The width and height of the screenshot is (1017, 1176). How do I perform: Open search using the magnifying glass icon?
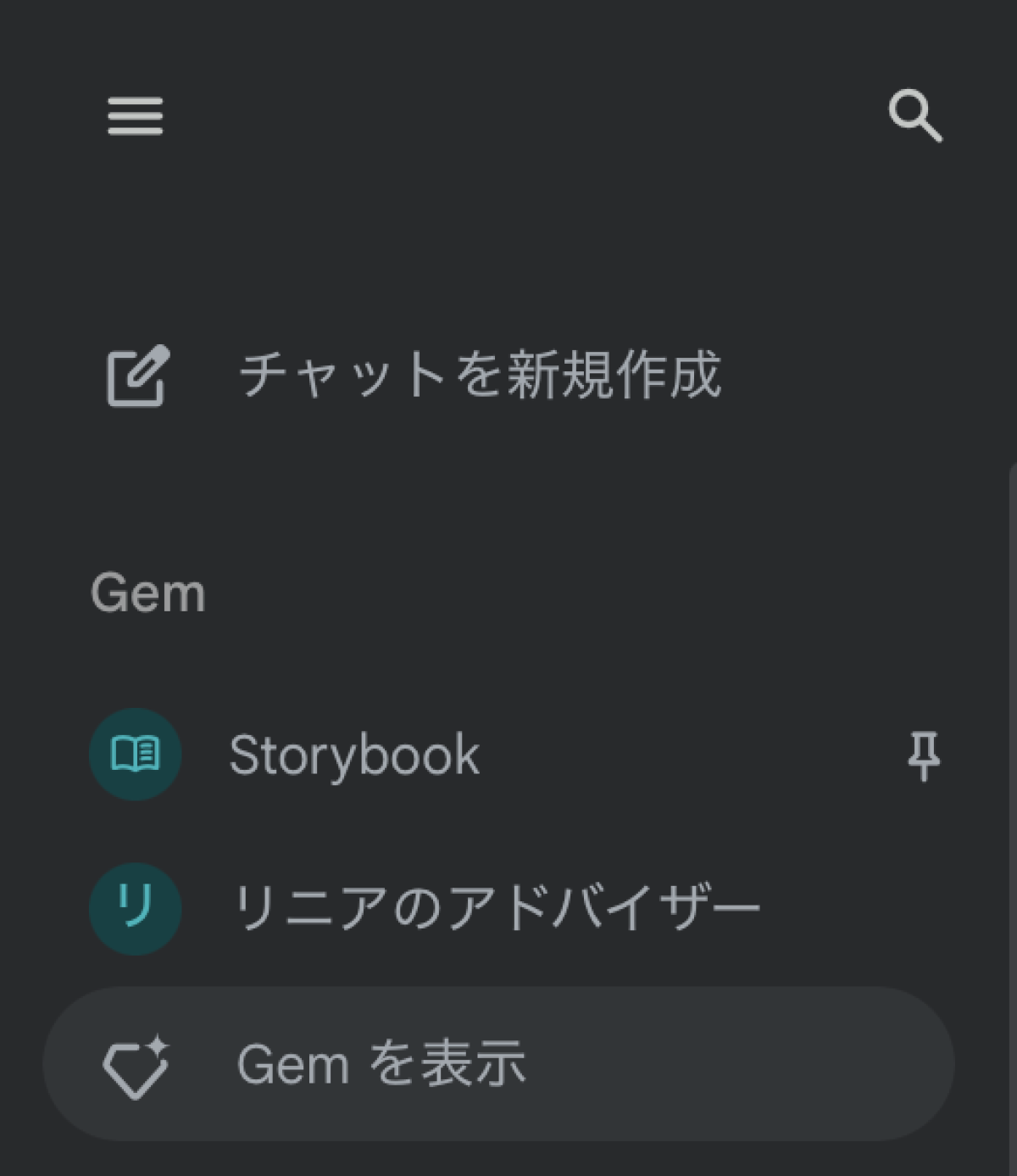point(914,115)
